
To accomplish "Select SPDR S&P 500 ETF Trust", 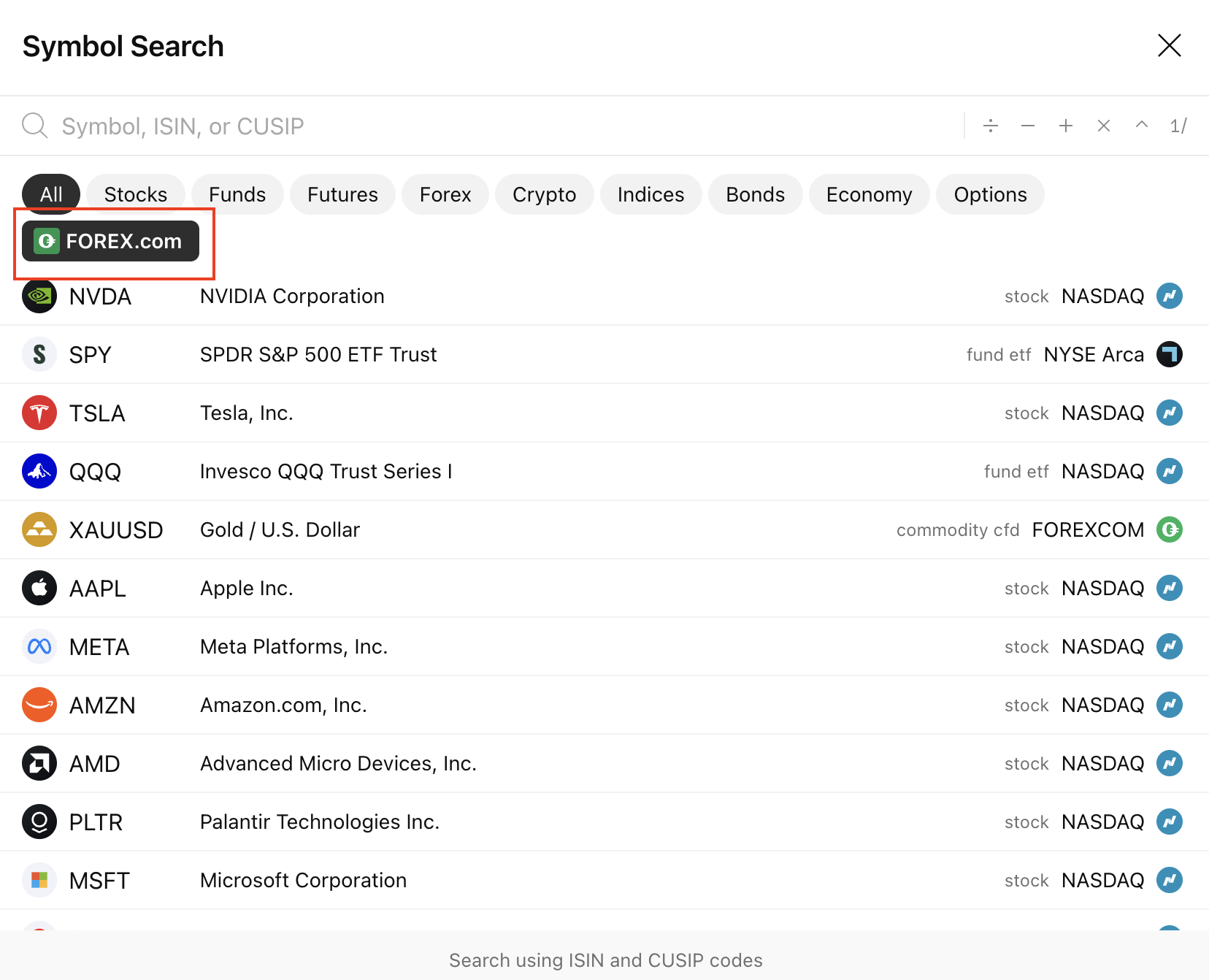I will [x=318, y=354].
